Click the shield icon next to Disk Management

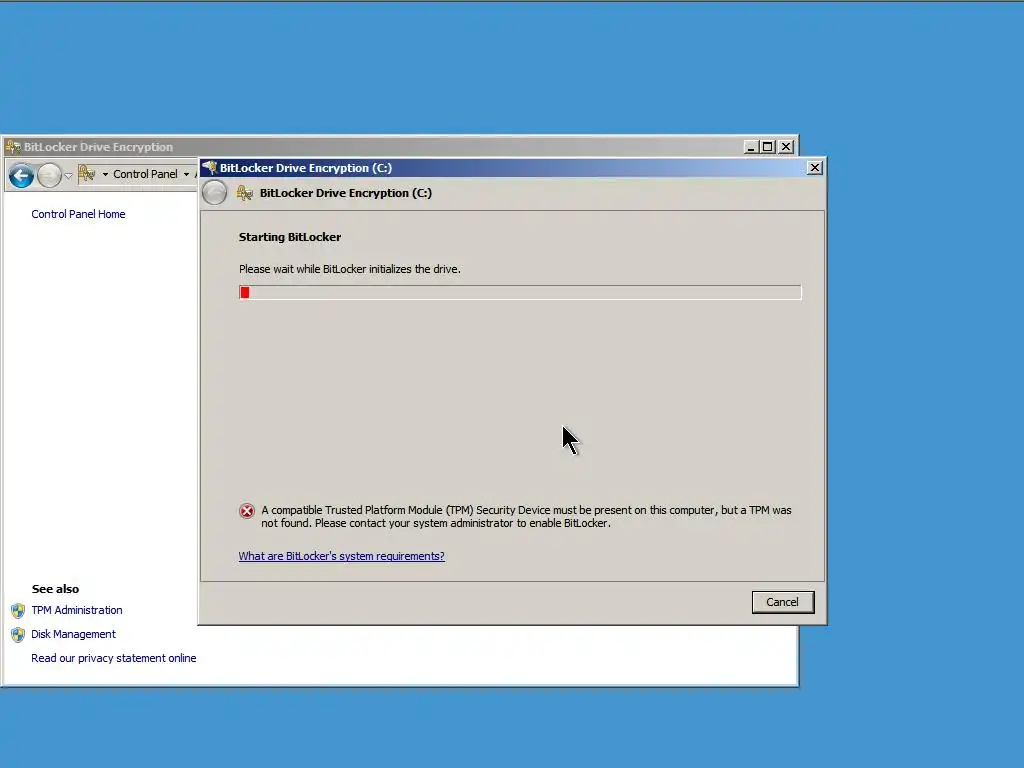click(x=18, y=635)
